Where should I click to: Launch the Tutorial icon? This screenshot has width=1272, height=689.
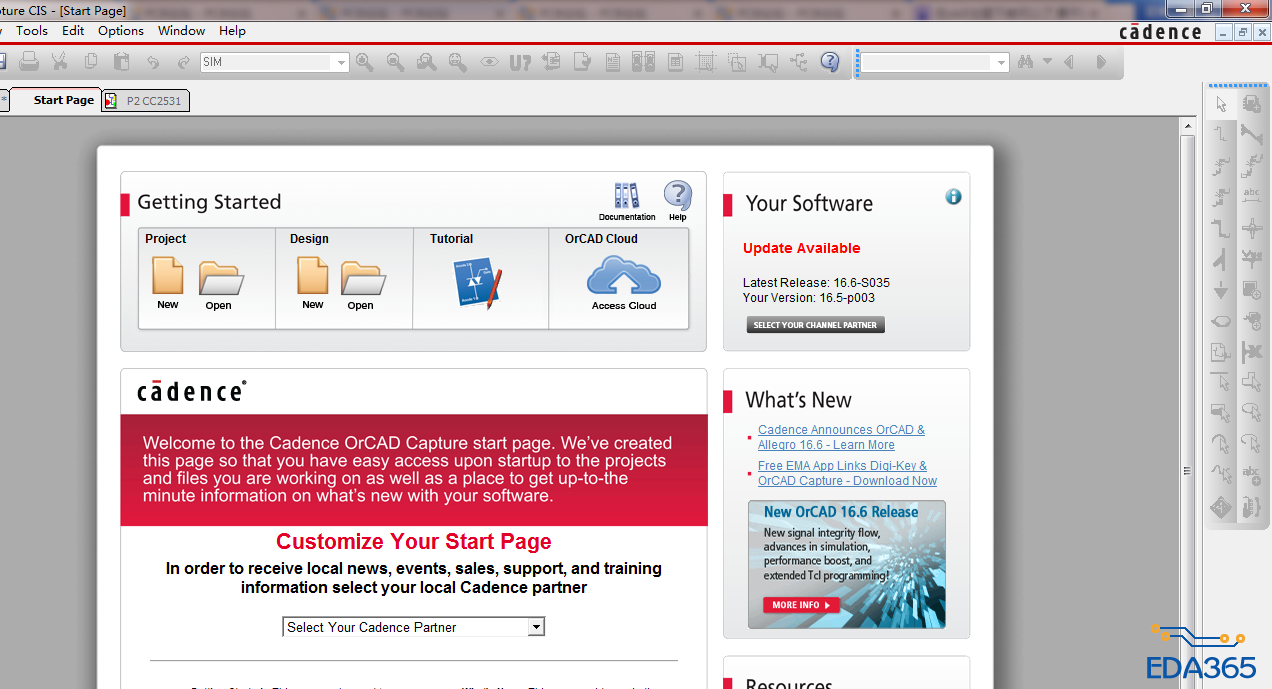[x=477, y=283]
